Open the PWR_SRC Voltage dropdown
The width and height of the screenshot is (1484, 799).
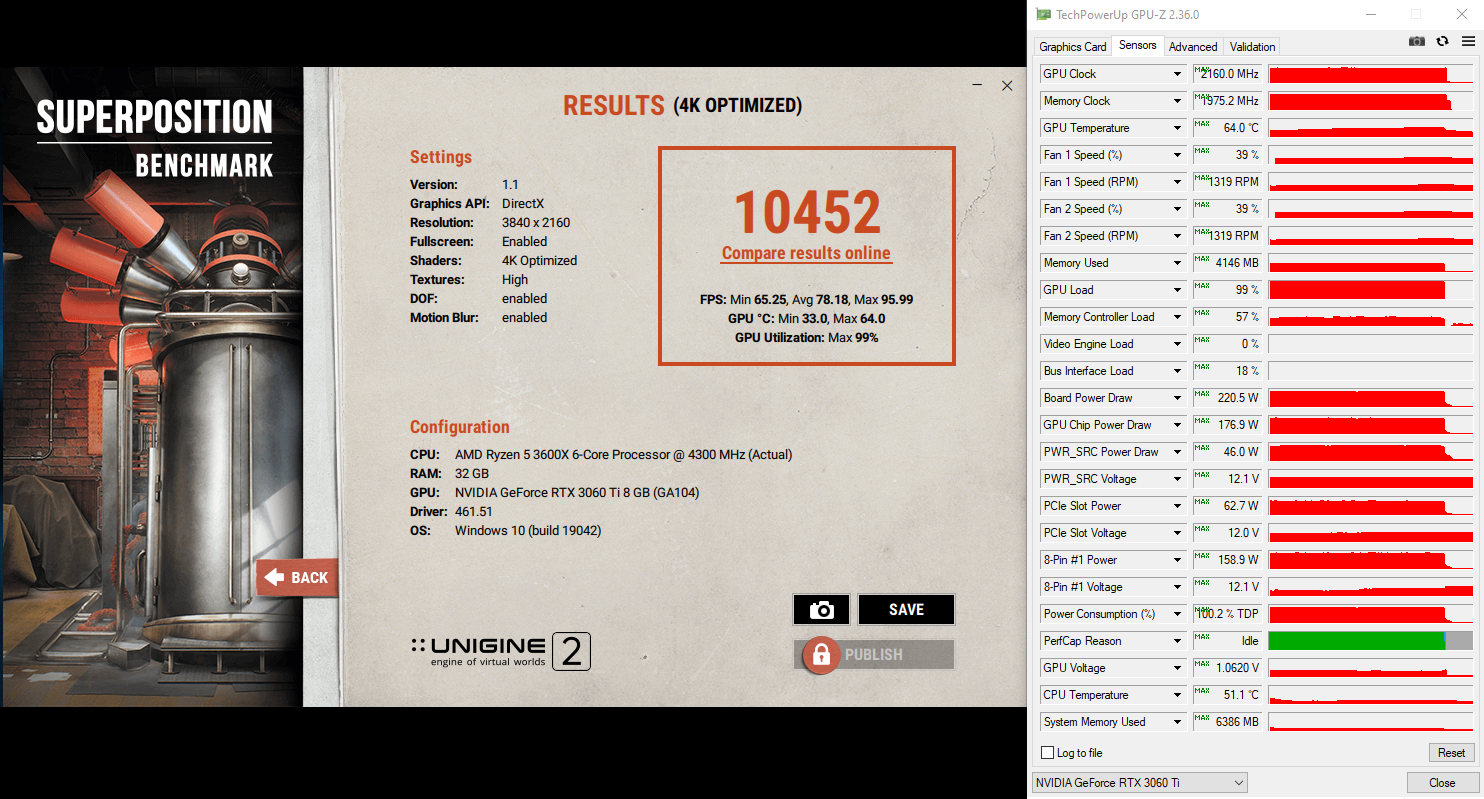1177,479
